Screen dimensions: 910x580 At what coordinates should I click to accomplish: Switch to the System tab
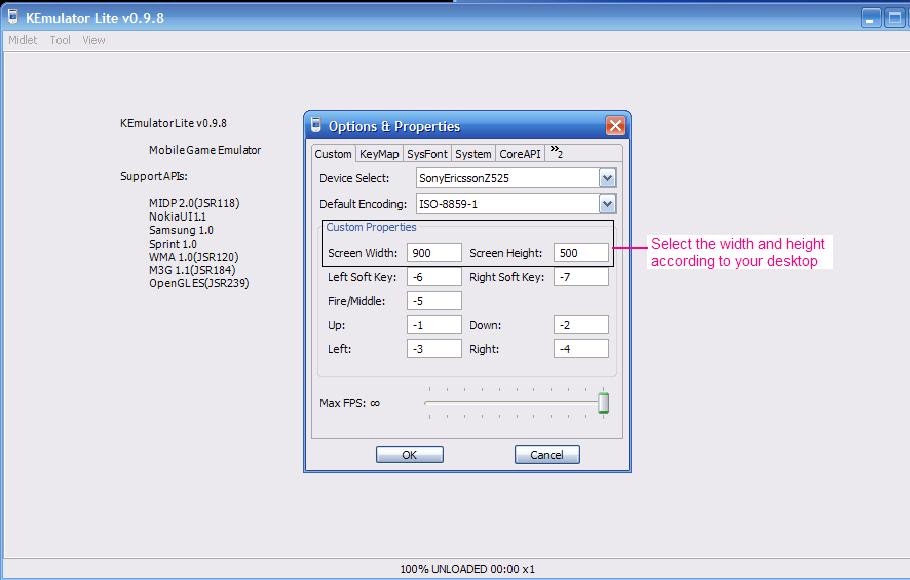coord(473,154)
